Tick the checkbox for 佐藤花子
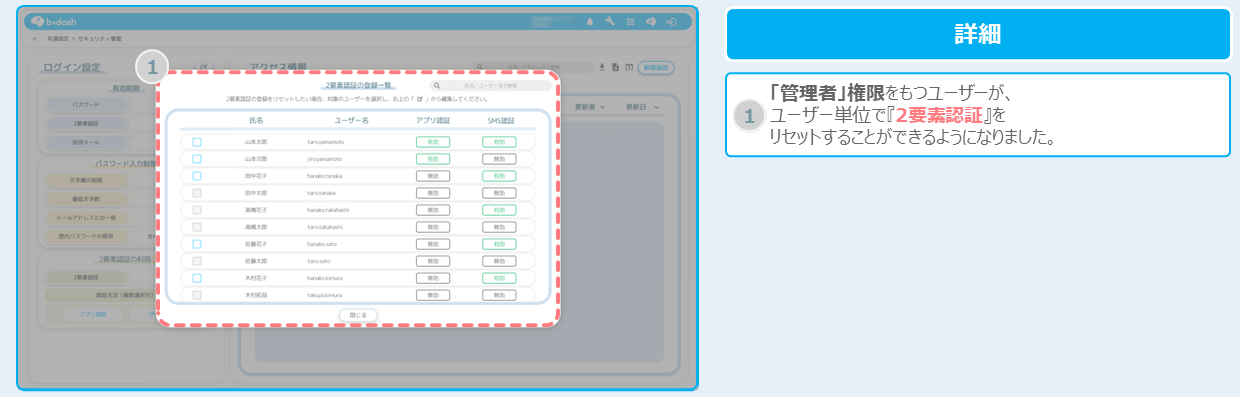The image size is (1240, 397). 197,244
